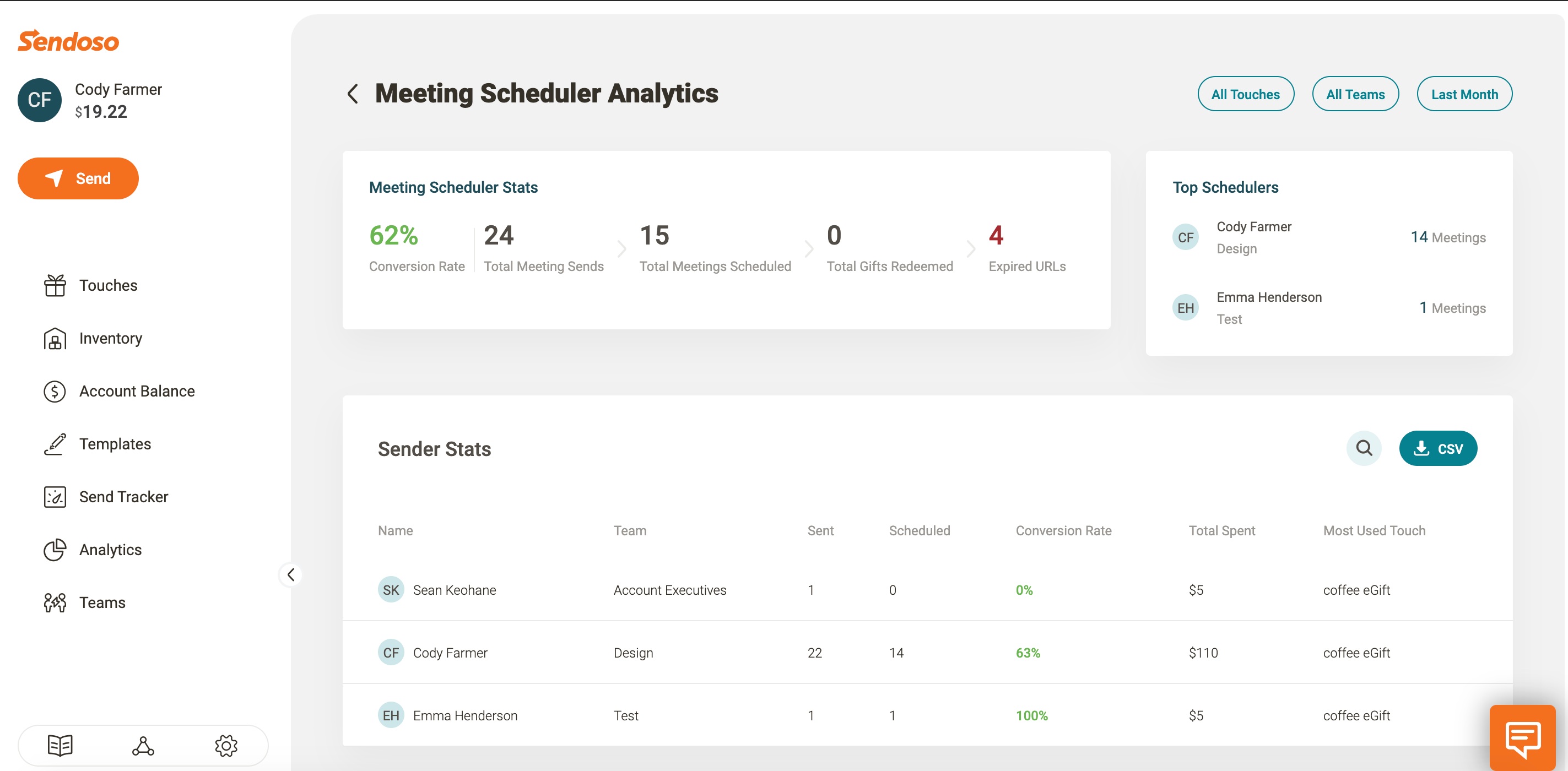
Task: Click the Touches gift icon
Action: tap(55, 285)
